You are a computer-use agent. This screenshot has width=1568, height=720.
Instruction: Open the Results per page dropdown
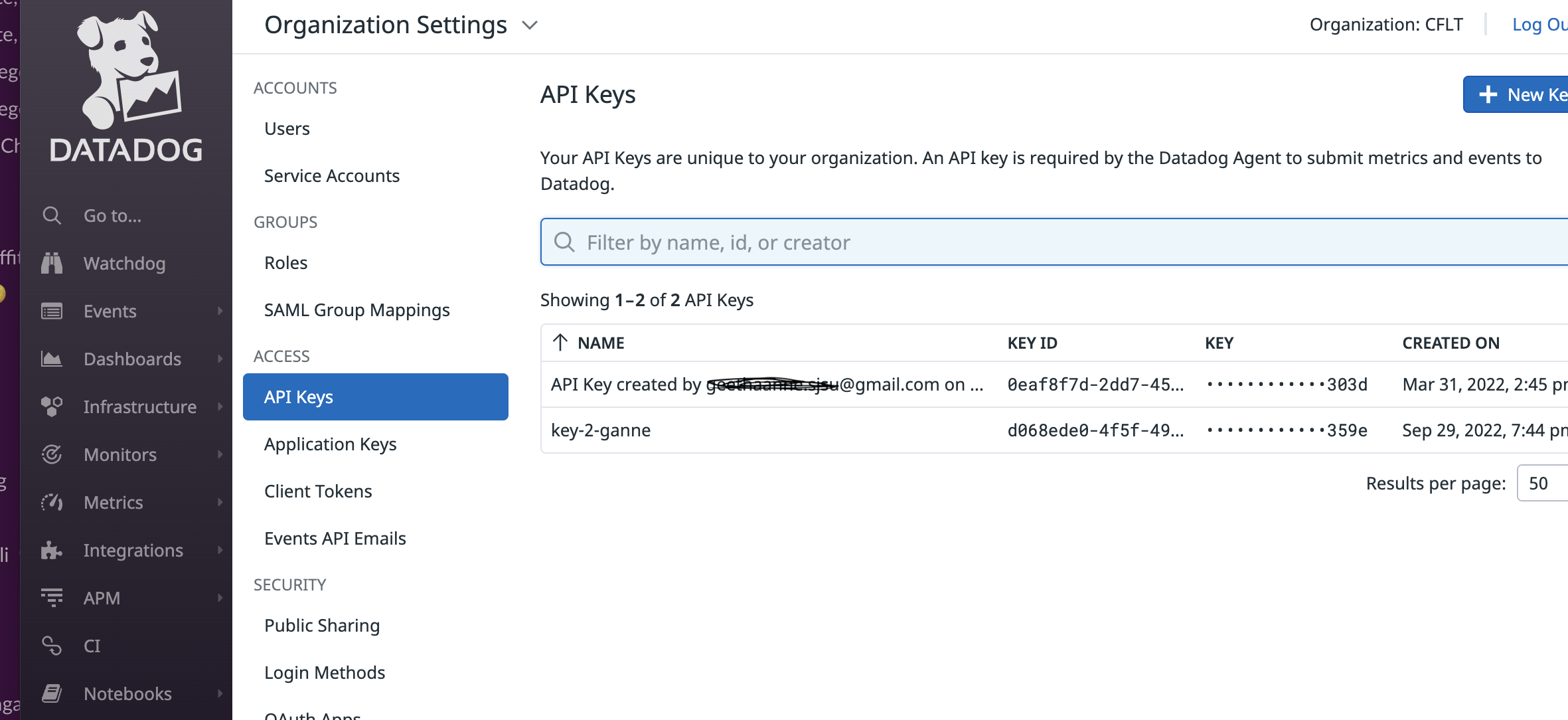point(1543,483)
